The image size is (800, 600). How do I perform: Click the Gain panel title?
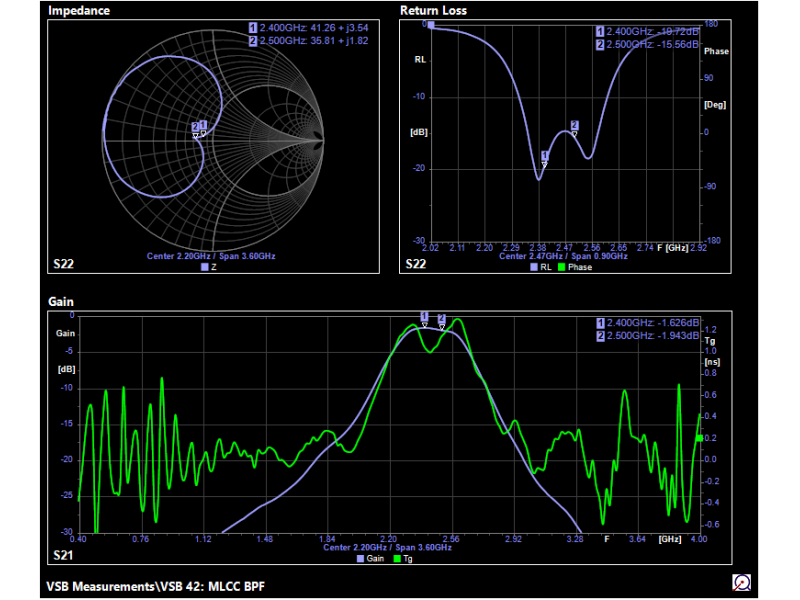point(62,301)
